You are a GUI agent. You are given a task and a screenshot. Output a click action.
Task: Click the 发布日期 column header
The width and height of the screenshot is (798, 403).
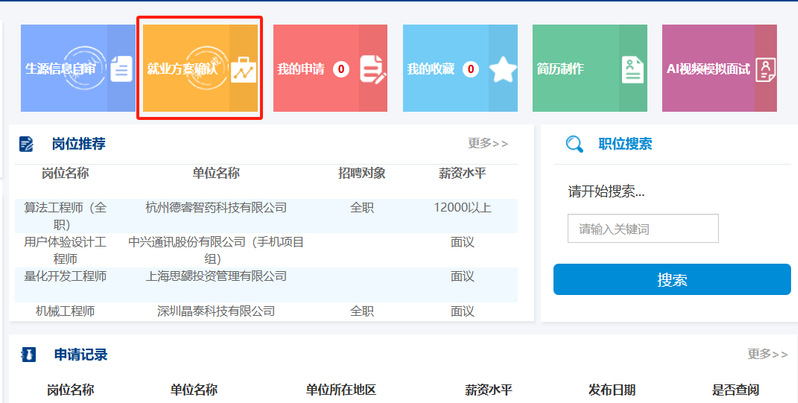pyautogui.click(x=612, y=390)
